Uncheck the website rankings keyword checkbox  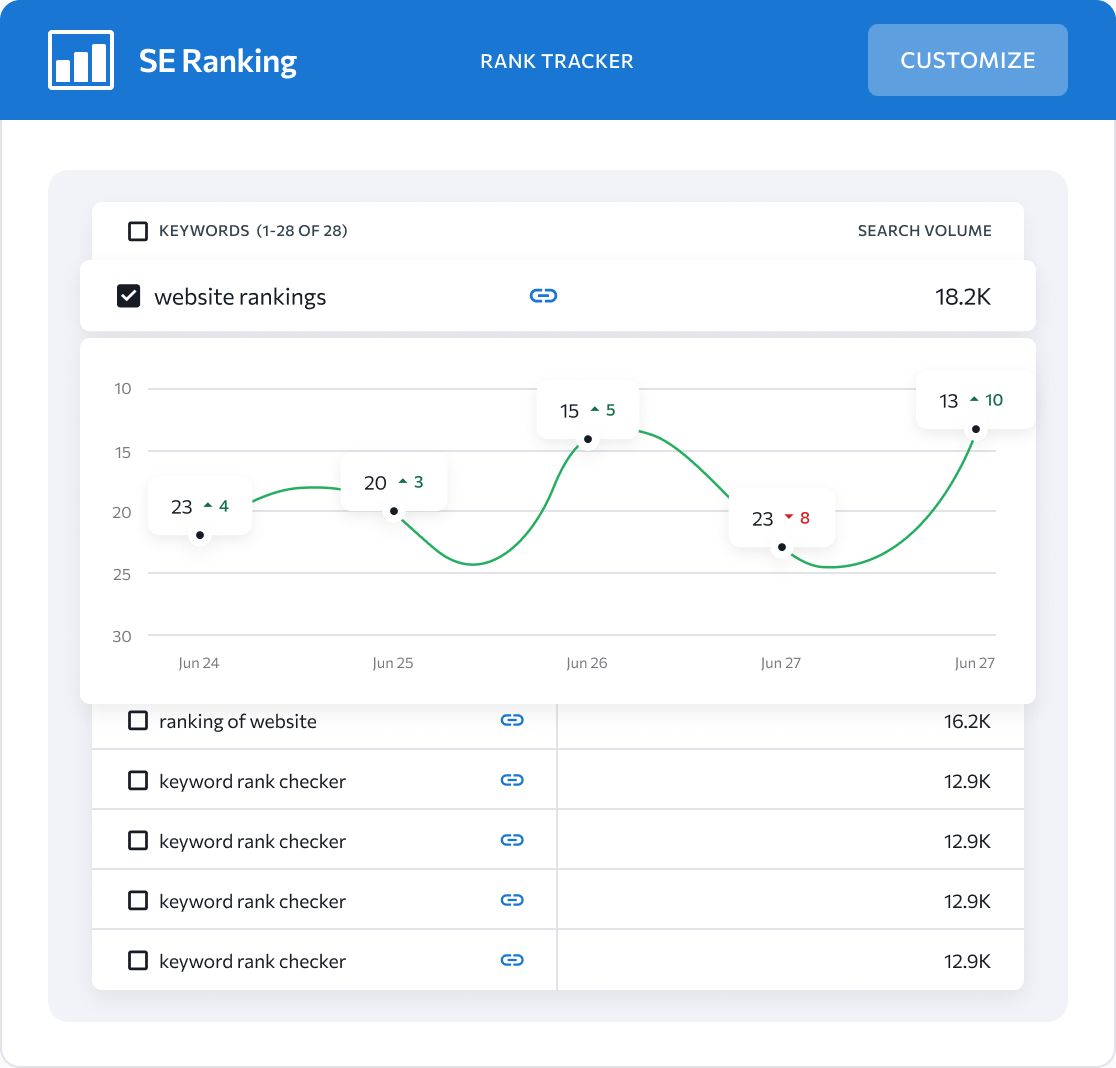tap(128, 296)
